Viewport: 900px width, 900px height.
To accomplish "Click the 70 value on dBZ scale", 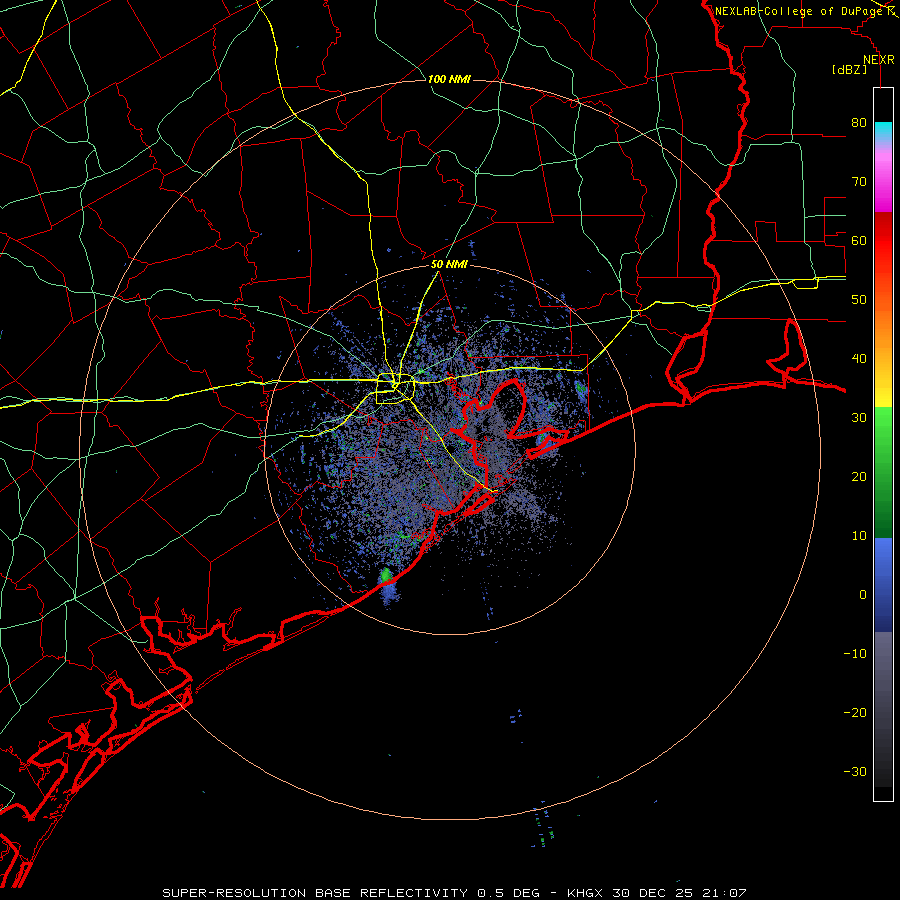I will click(859, 181).
